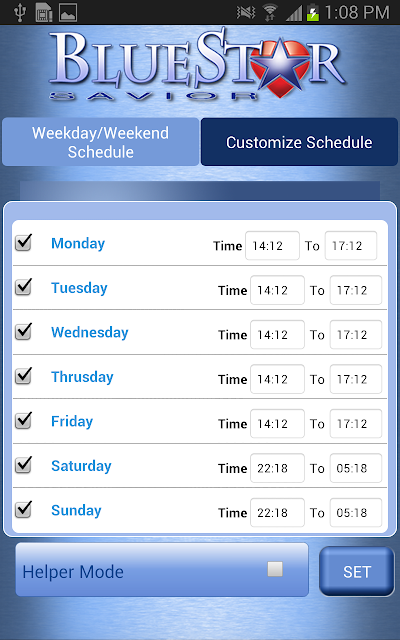The width and height of the screenshot is (400, 640).
Task: Enable the Helper Mode checkbox
Action: (275, 569)
